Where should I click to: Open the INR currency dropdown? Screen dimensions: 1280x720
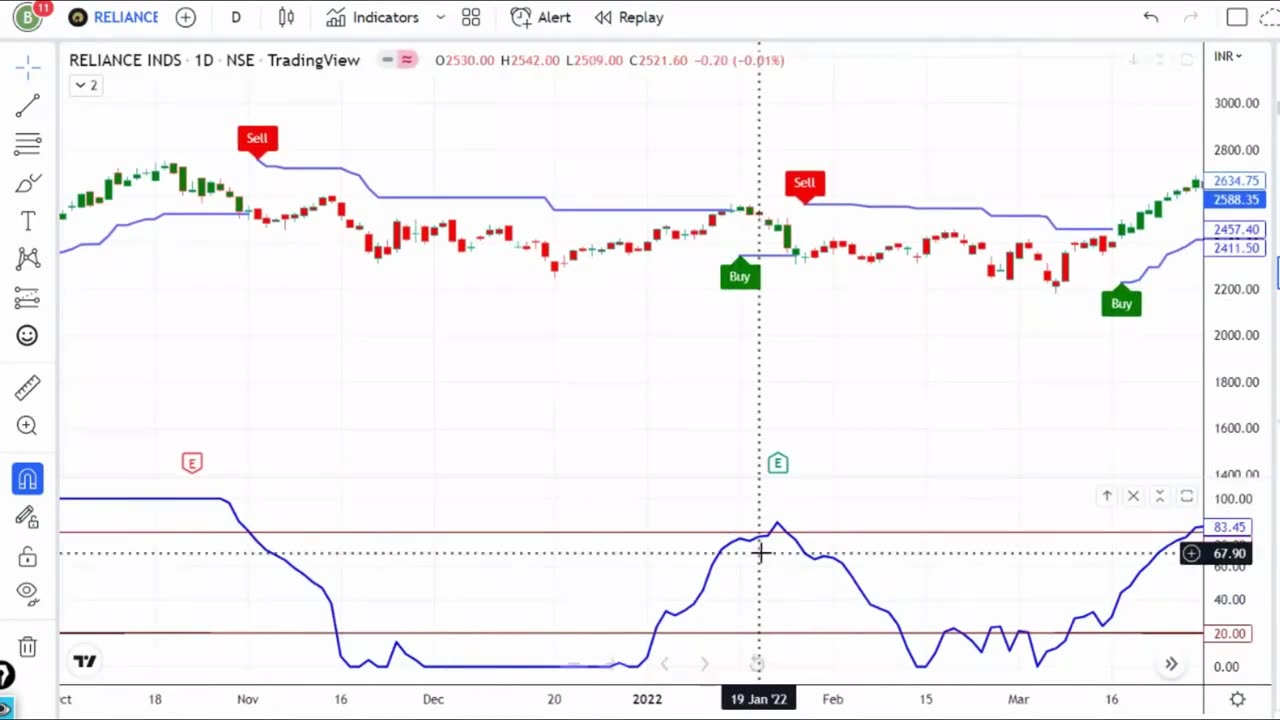[1227, 56]
